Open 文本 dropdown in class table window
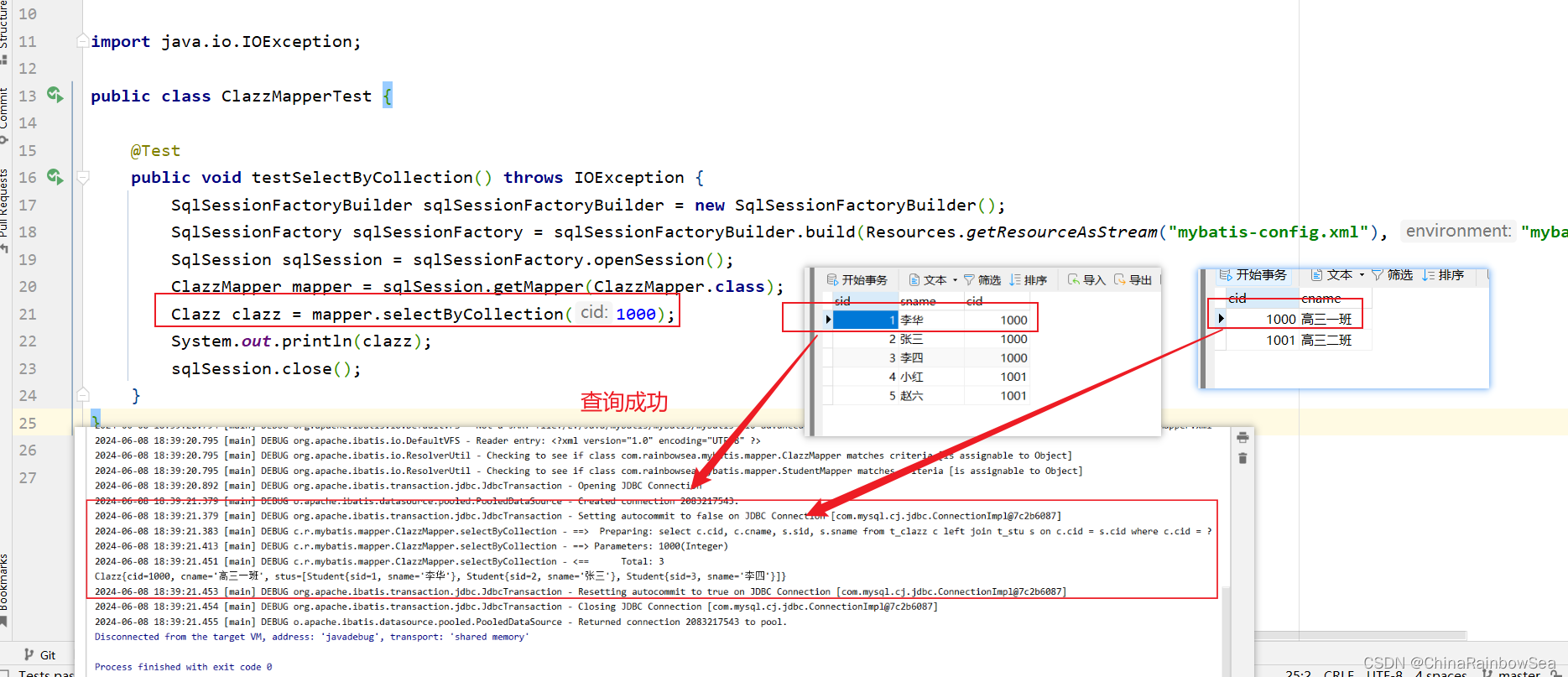 1337,274
